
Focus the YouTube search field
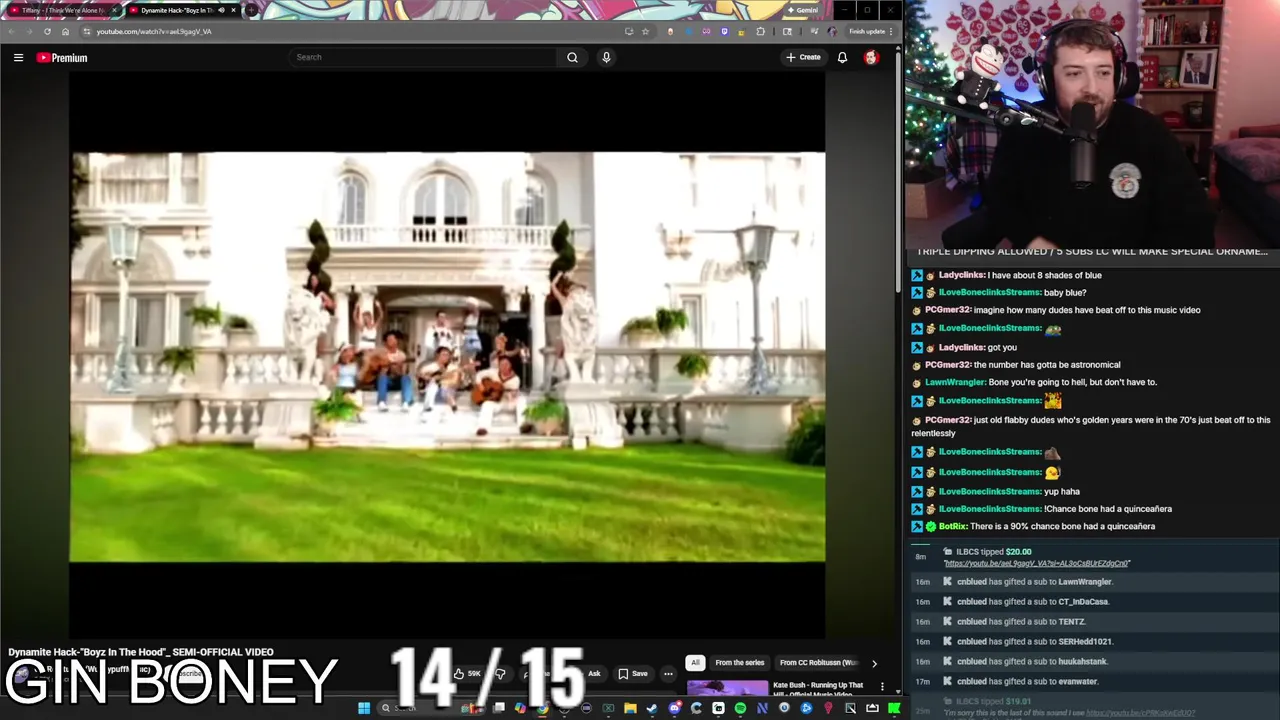click(x=423, y=57)
